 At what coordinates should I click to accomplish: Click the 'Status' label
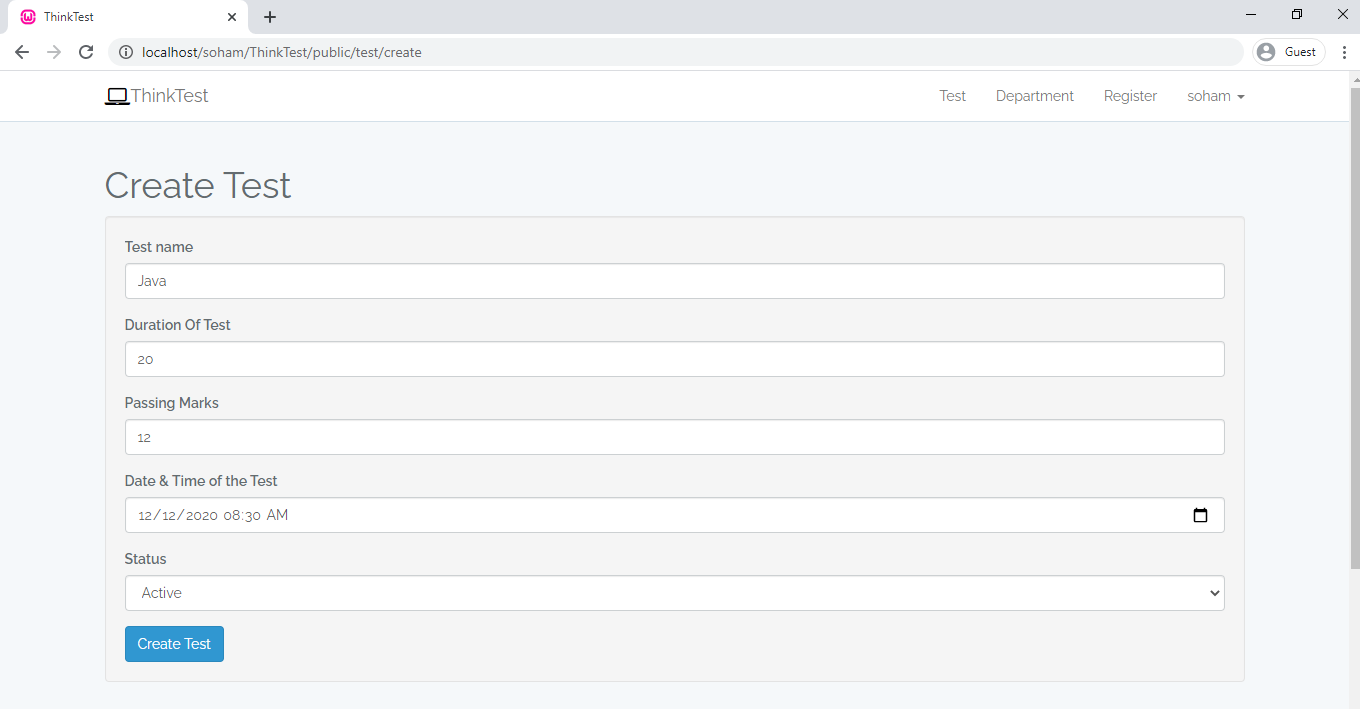(x=146, y=559)
